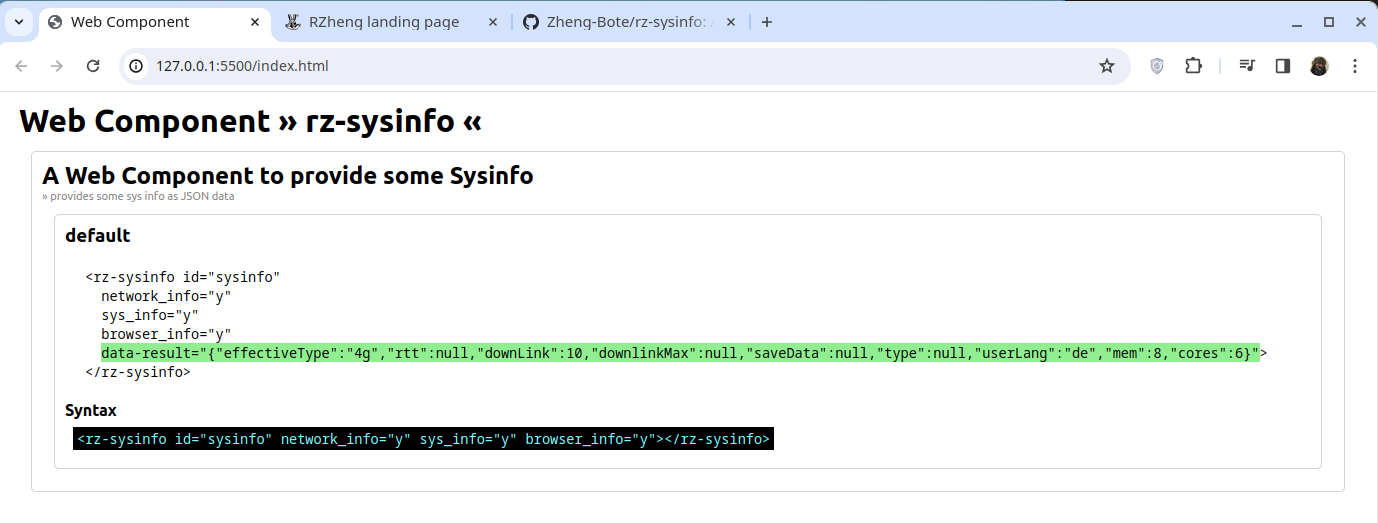Click the "Syntax" label
The image size is (1378, 523).
tap(91, 410)
